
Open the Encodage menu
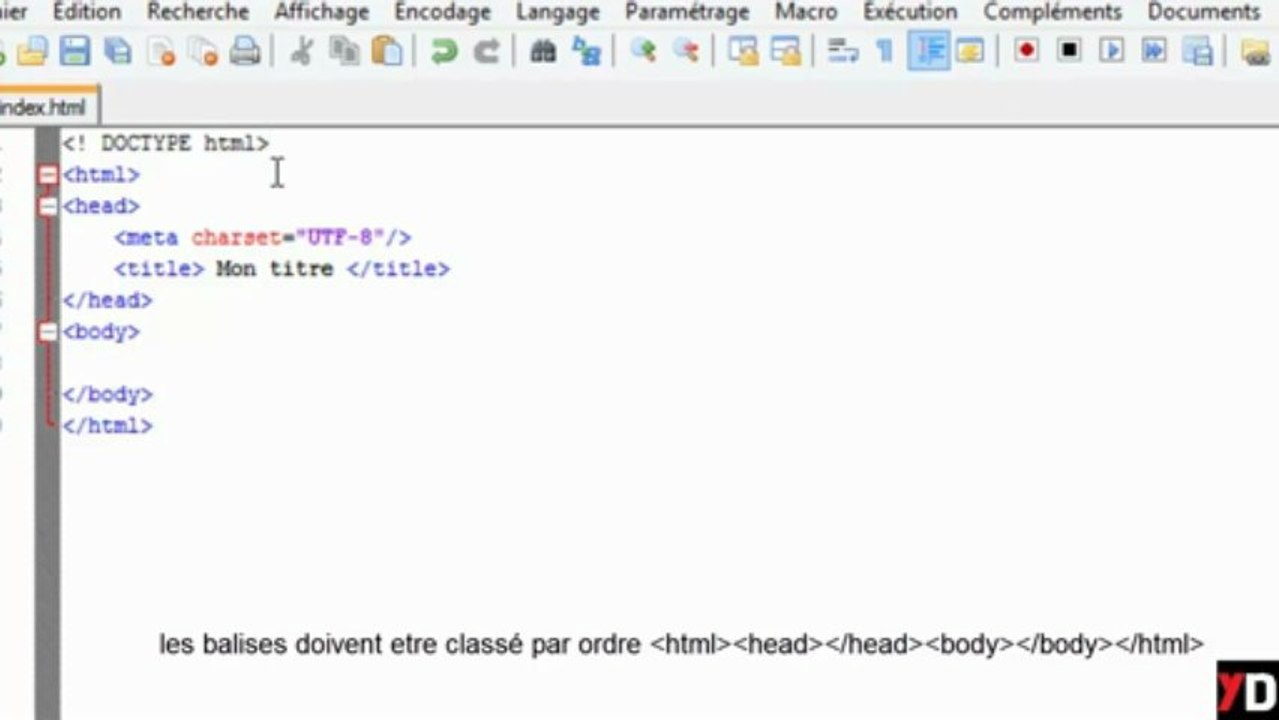pyautogui.click(x=442, y=12)
